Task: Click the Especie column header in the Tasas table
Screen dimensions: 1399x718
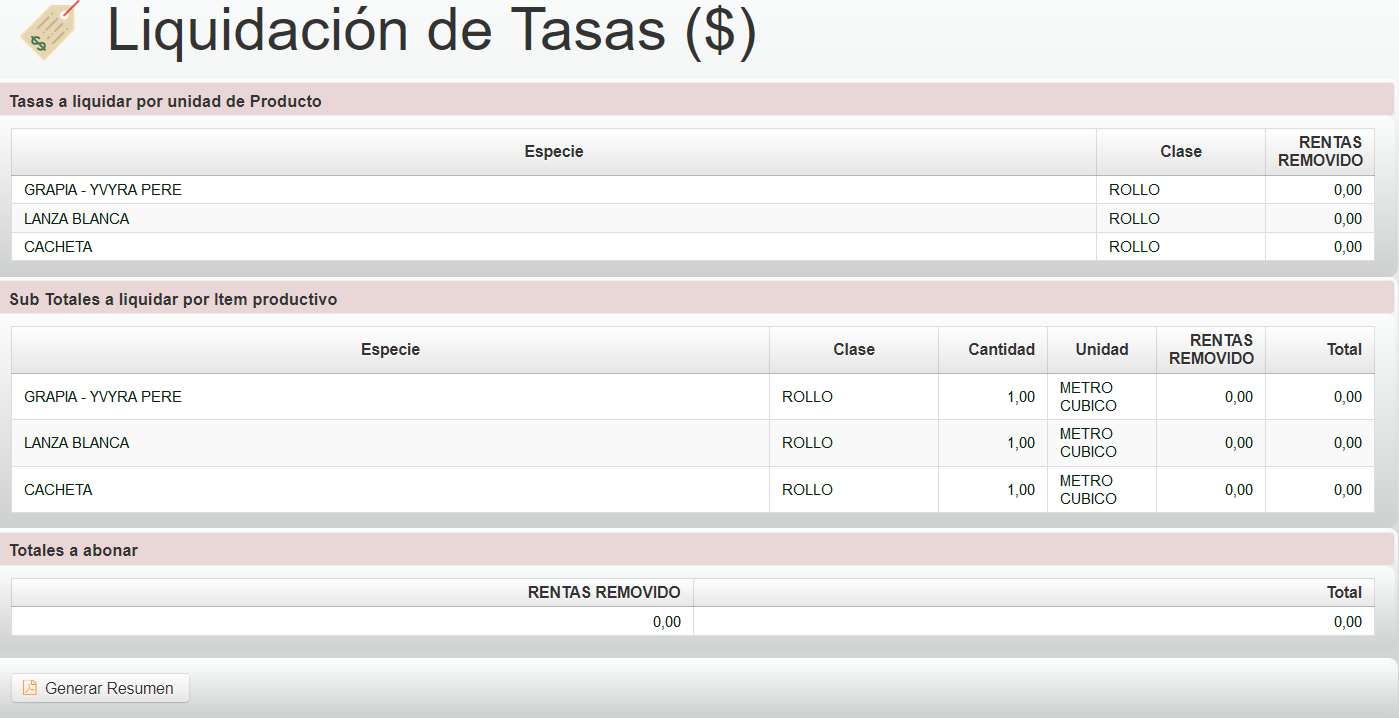Action: coord(554,152)
